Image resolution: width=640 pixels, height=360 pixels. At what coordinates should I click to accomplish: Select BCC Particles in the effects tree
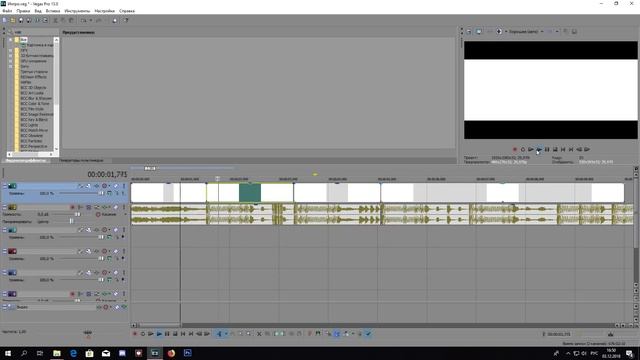pos(31,141)
